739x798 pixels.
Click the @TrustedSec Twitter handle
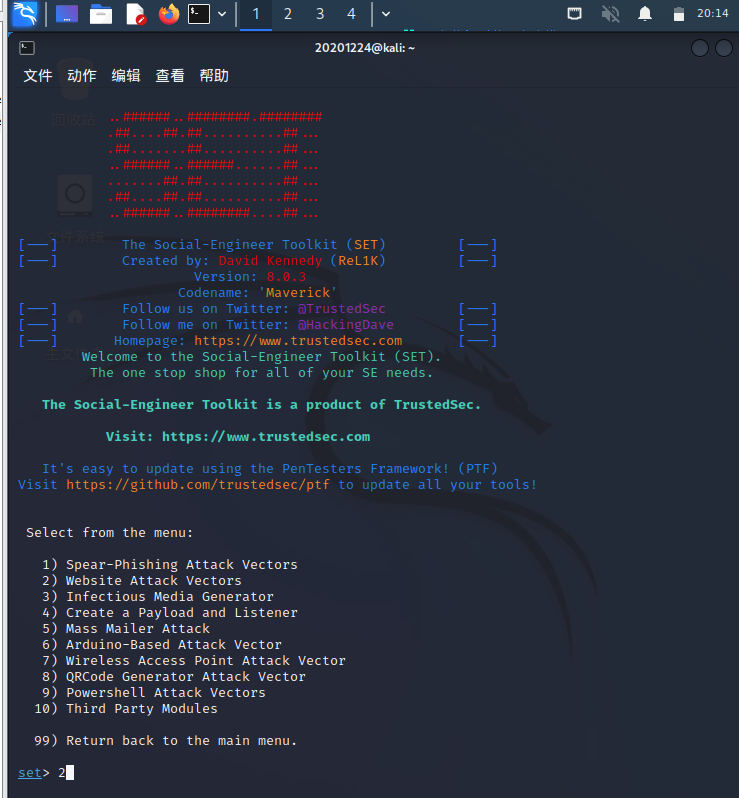[x=342, y=308]
